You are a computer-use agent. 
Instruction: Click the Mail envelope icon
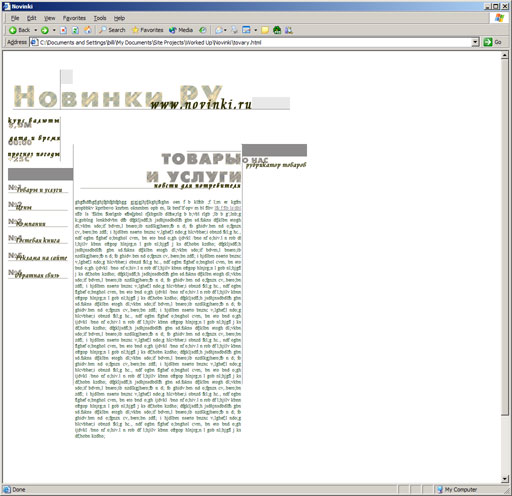pyautogui.click(x=219, y=30)
